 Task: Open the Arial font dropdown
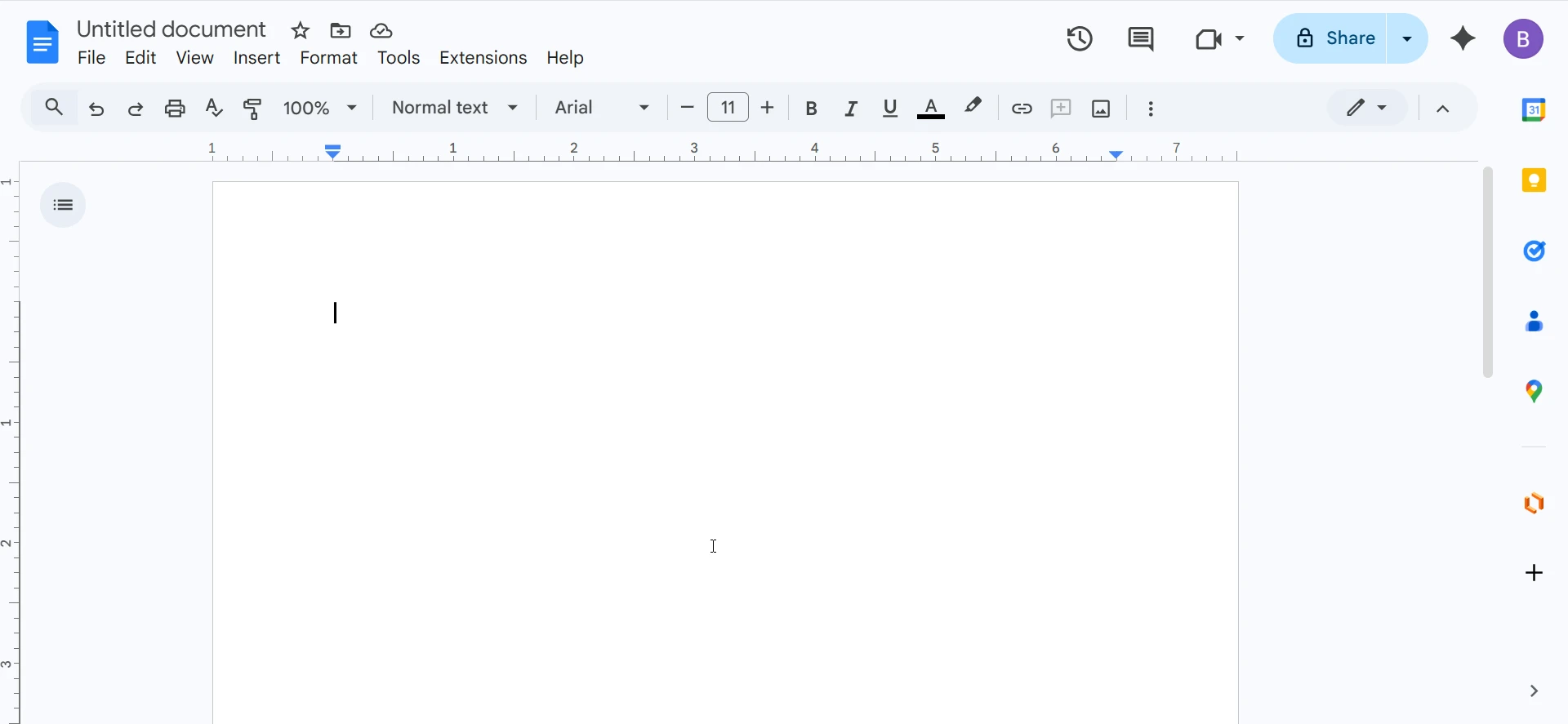point(602,108)
